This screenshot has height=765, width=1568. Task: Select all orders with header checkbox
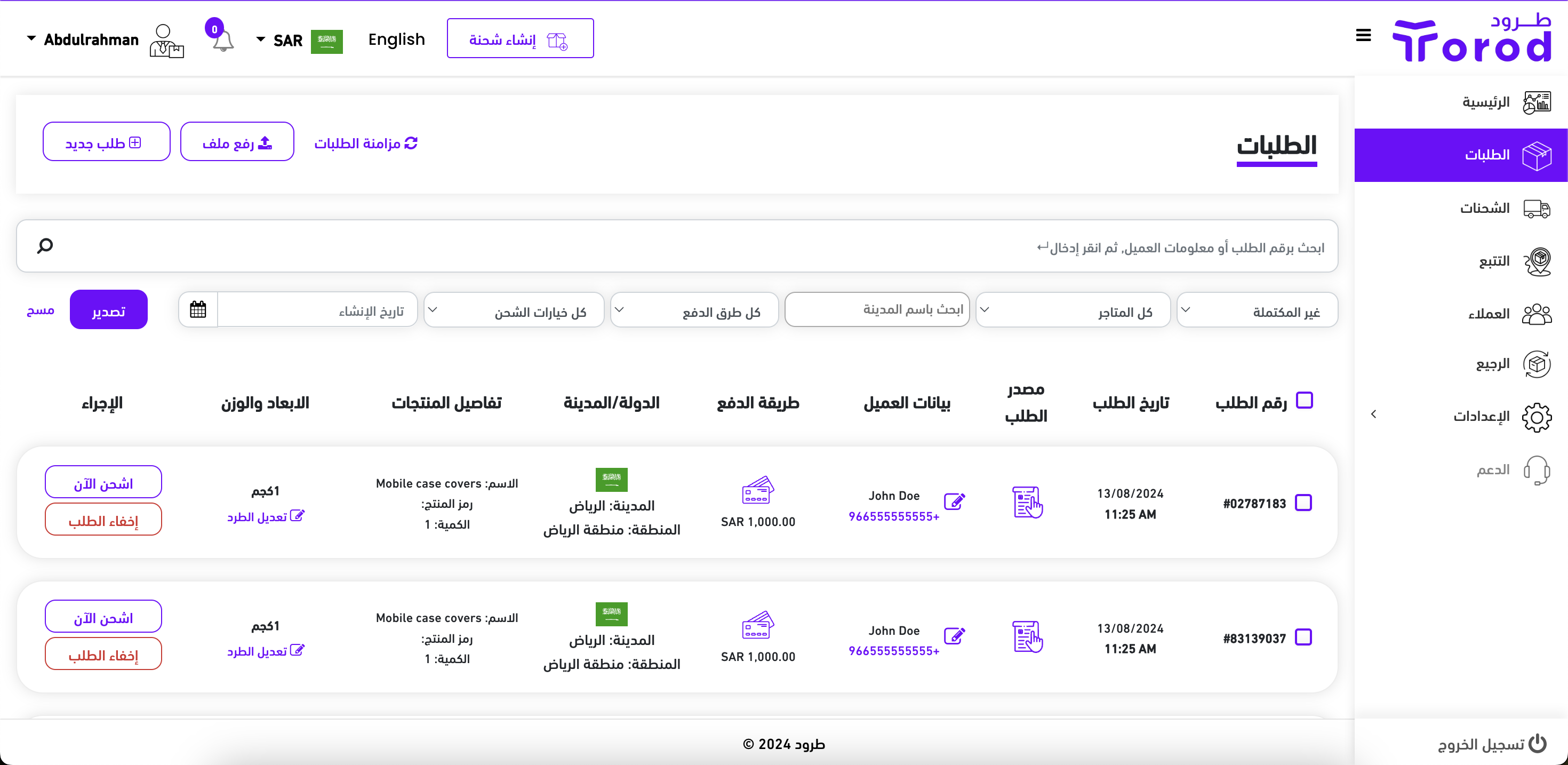(1304, 400)
